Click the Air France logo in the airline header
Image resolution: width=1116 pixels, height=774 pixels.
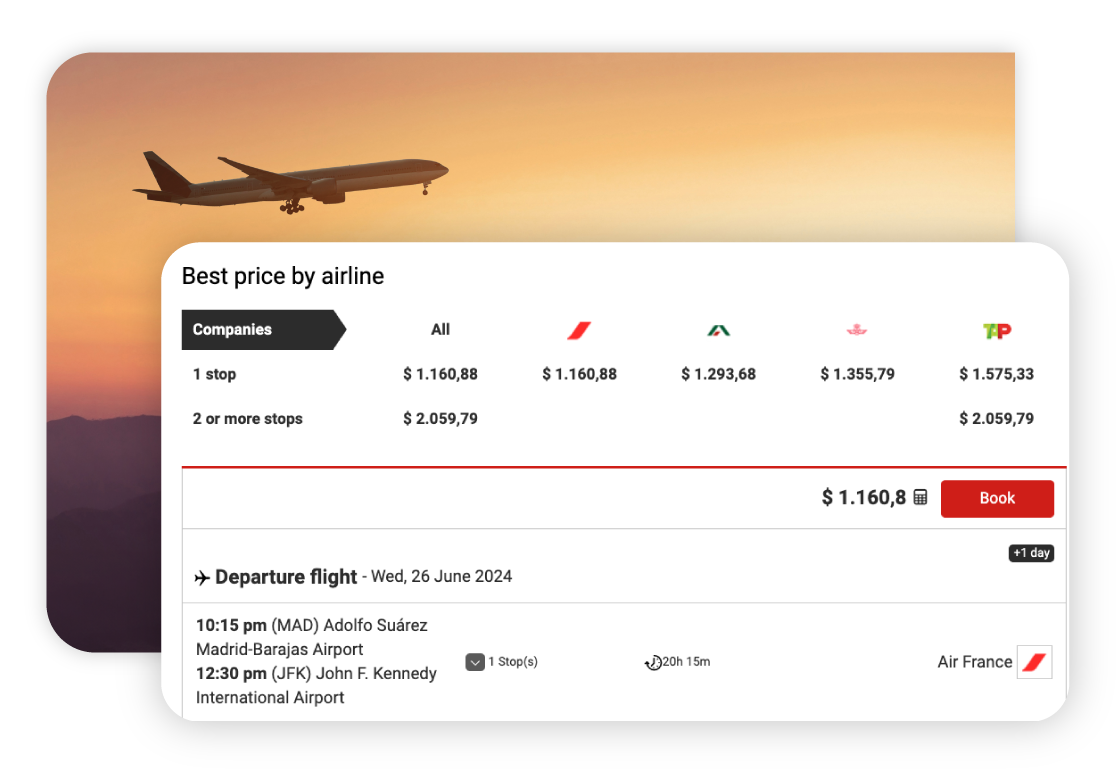[579, 330]
